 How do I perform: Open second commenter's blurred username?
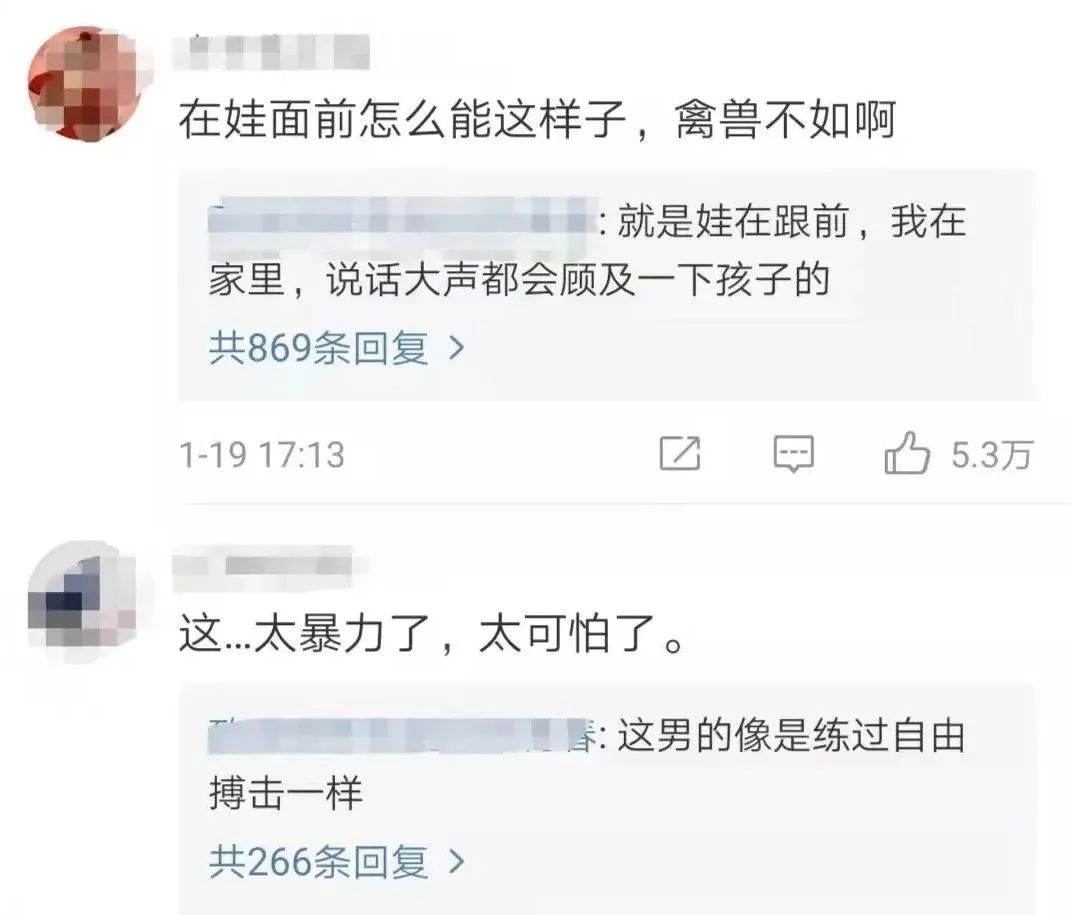(263, 566)
